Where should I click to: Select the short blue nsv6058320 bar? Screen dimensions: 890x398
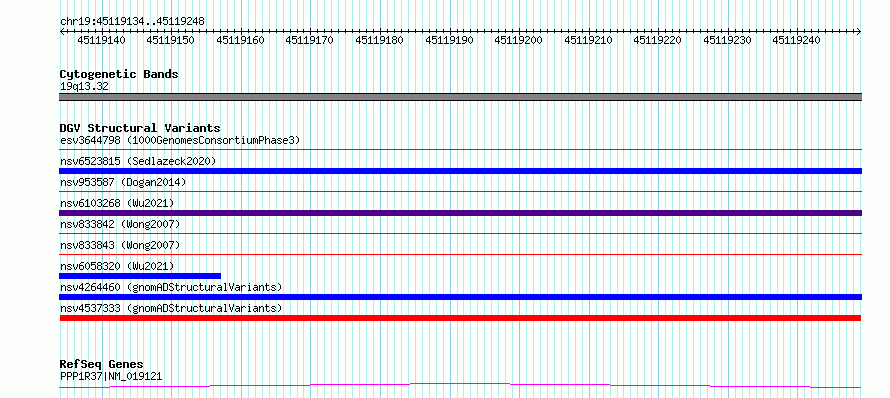140,276
